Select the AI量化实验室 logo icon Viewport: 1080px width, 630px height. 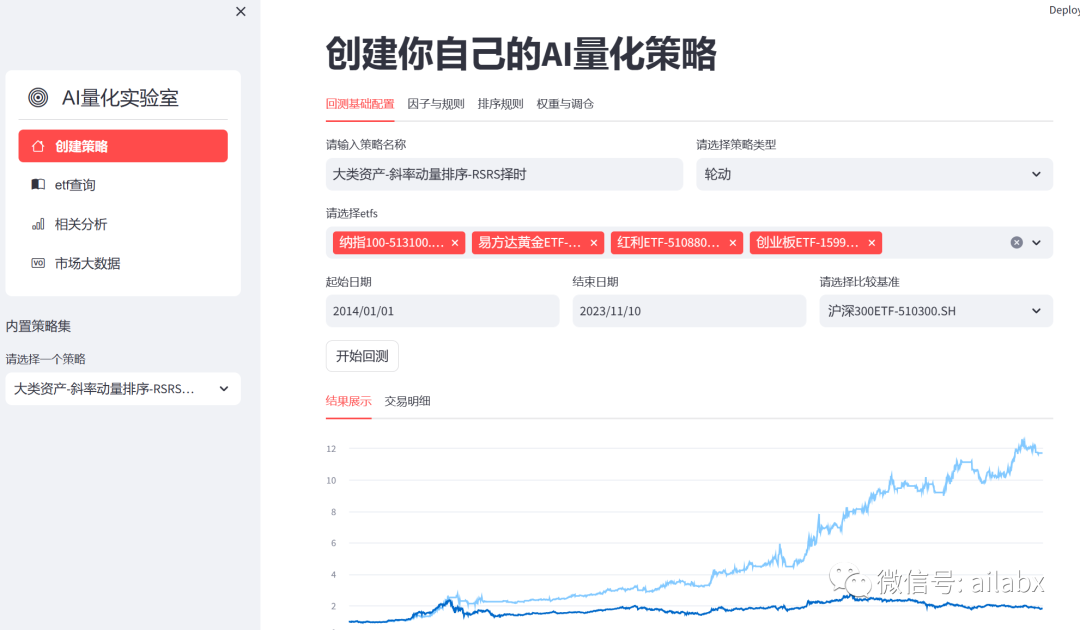pos(38,97)
